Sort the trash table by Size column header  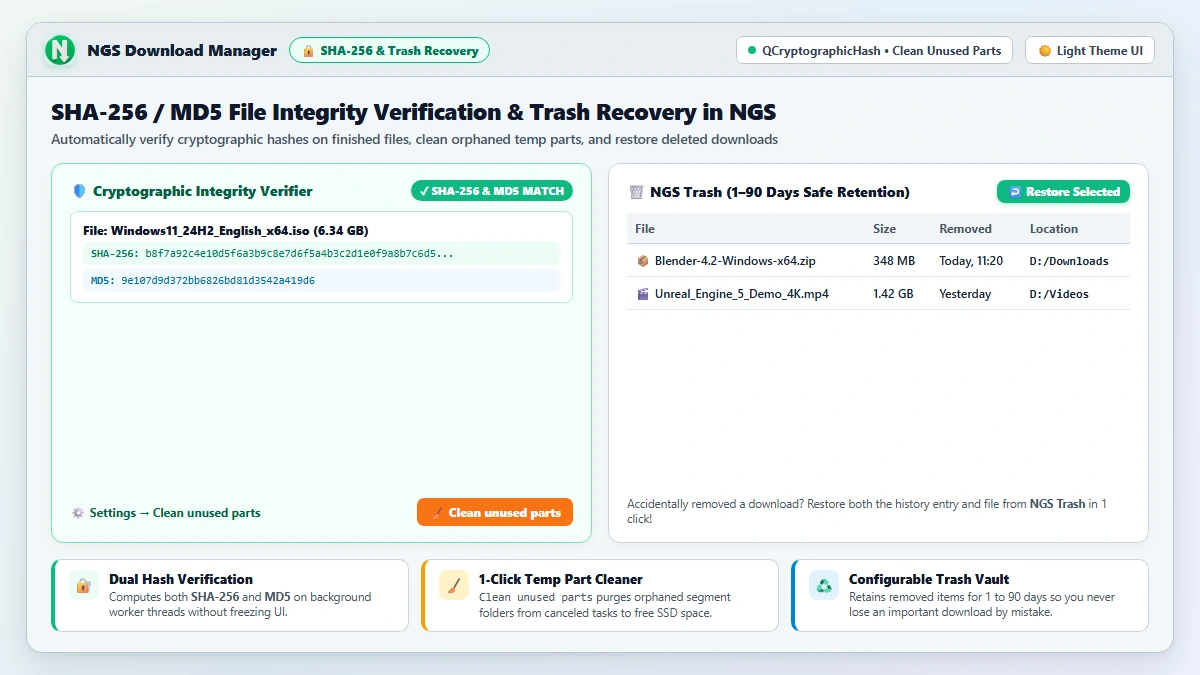pyautogui.click(x=885, y=229)
